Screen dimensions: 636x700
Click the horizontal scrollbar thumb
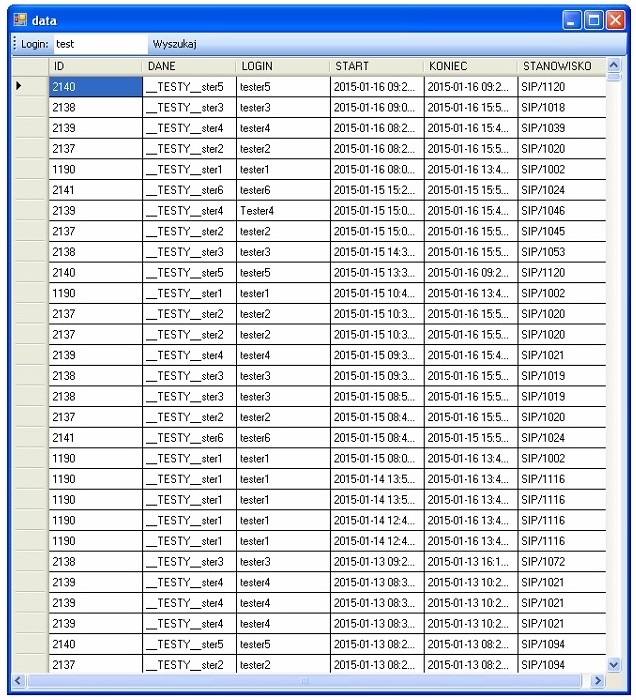pyautogui.click(x=304, y=681)
